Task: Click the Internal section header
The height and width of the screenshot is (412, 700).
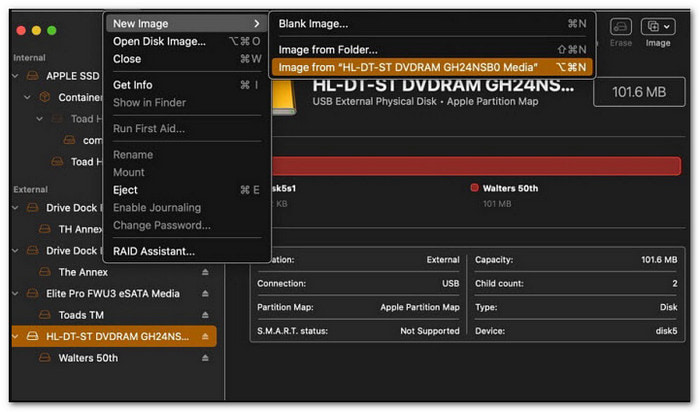Action: coord(29,58)
